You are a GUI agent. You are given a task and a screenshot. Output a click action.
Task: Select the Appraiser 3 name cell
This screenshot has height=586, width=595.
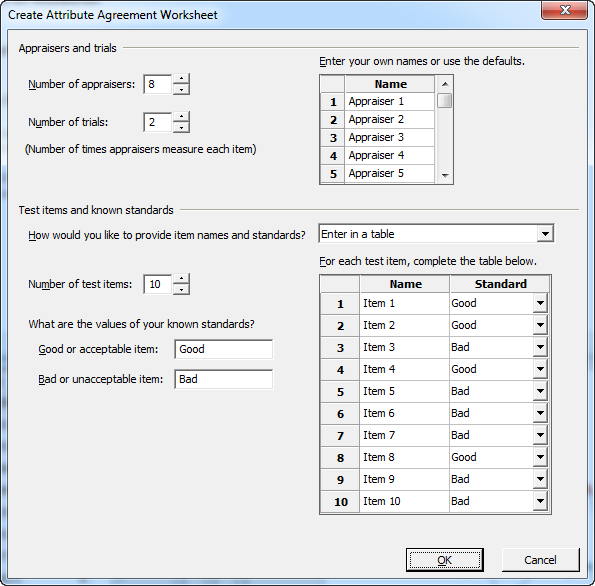point(389,137)
